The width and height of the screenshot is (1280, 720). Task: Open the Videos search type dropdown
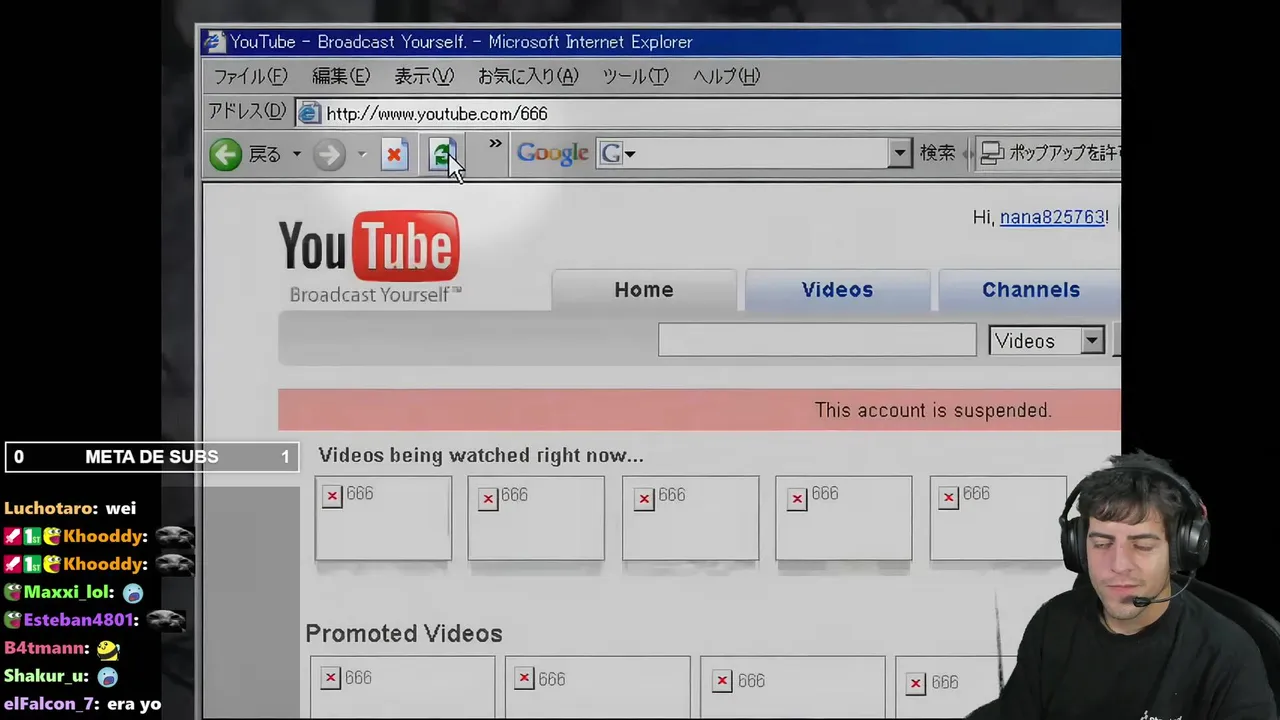pos(1092,341)
